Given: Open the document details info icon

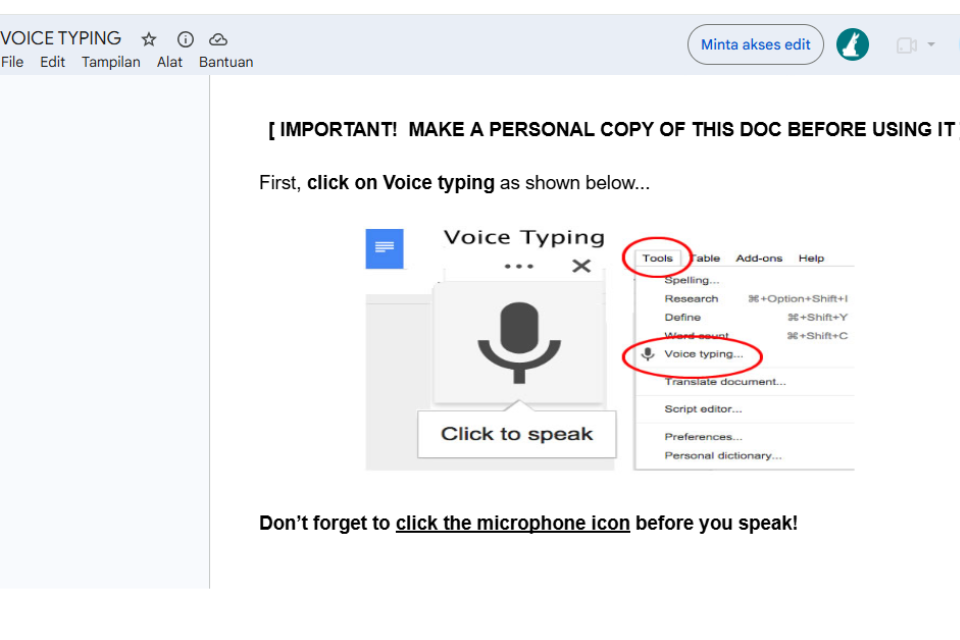Looking at the screenshot, I should 186,40.
